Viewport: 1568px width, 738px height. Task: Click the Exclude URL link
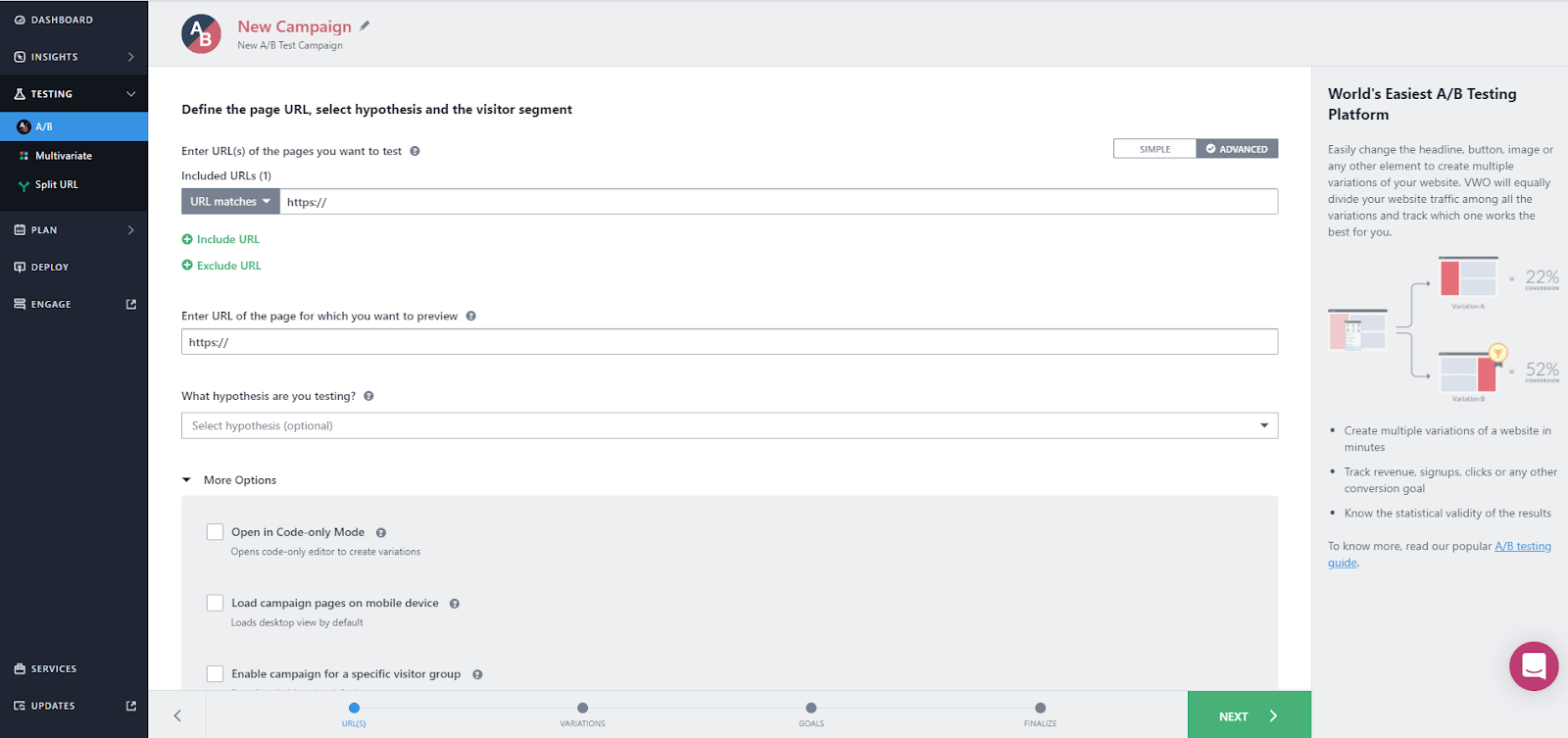click(x=229, y=266)
